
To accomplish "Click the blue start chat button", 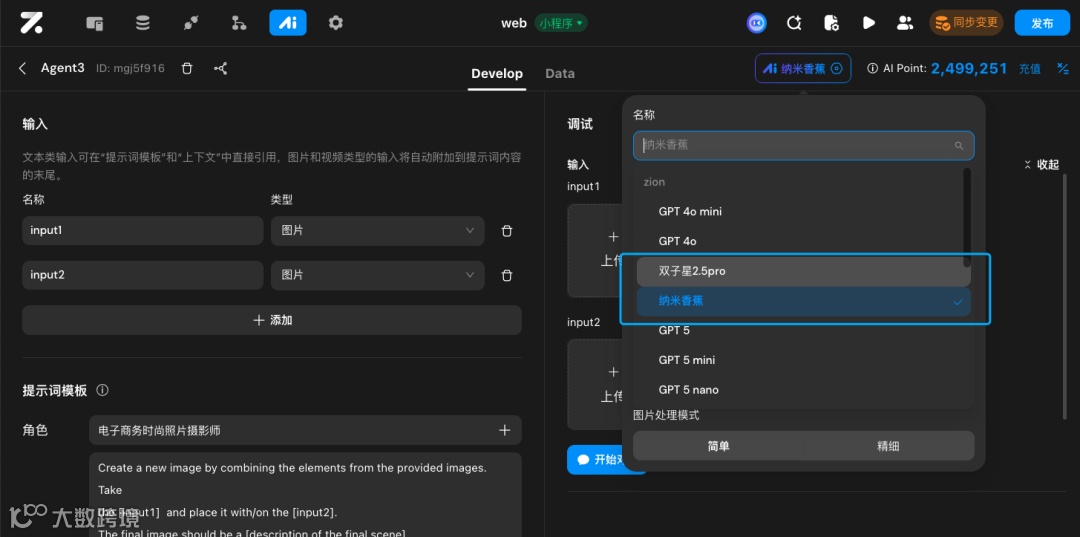I will coord(606,459).
